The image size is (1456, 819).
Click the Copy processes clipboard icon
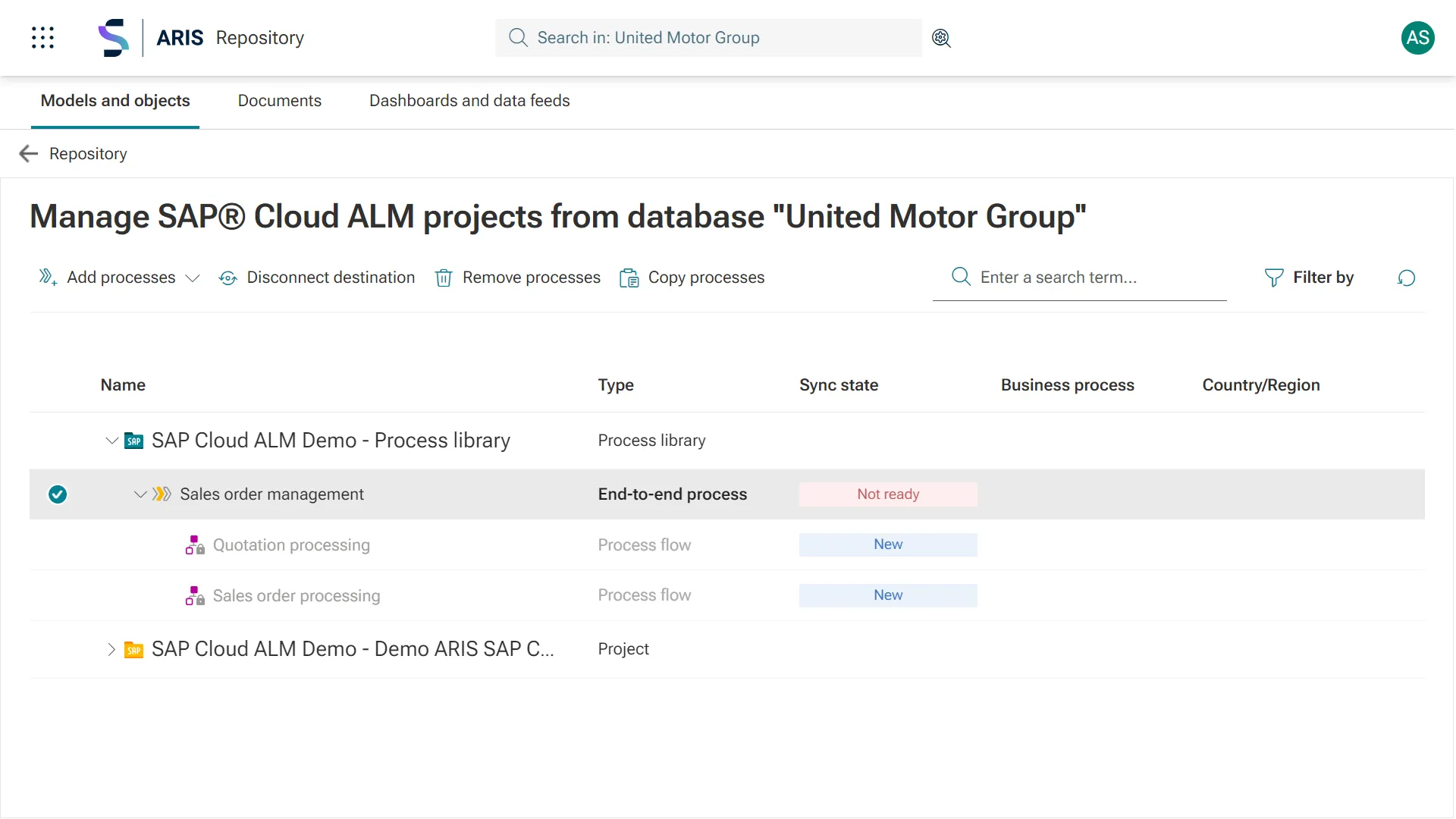pyautogui.click(x=629, y=278)
